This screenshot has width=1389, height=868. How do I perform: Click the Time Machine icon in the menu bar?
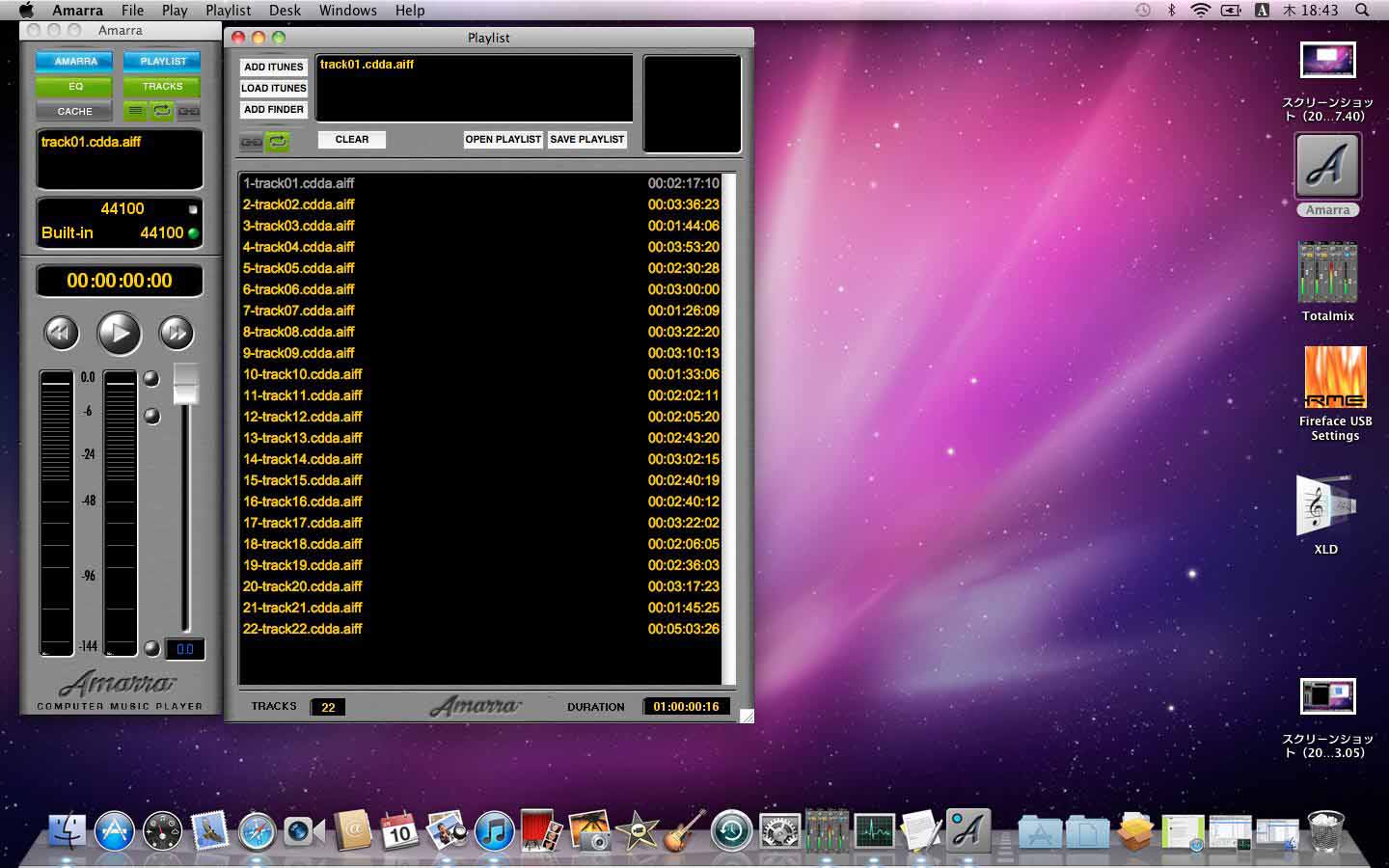1143,10
